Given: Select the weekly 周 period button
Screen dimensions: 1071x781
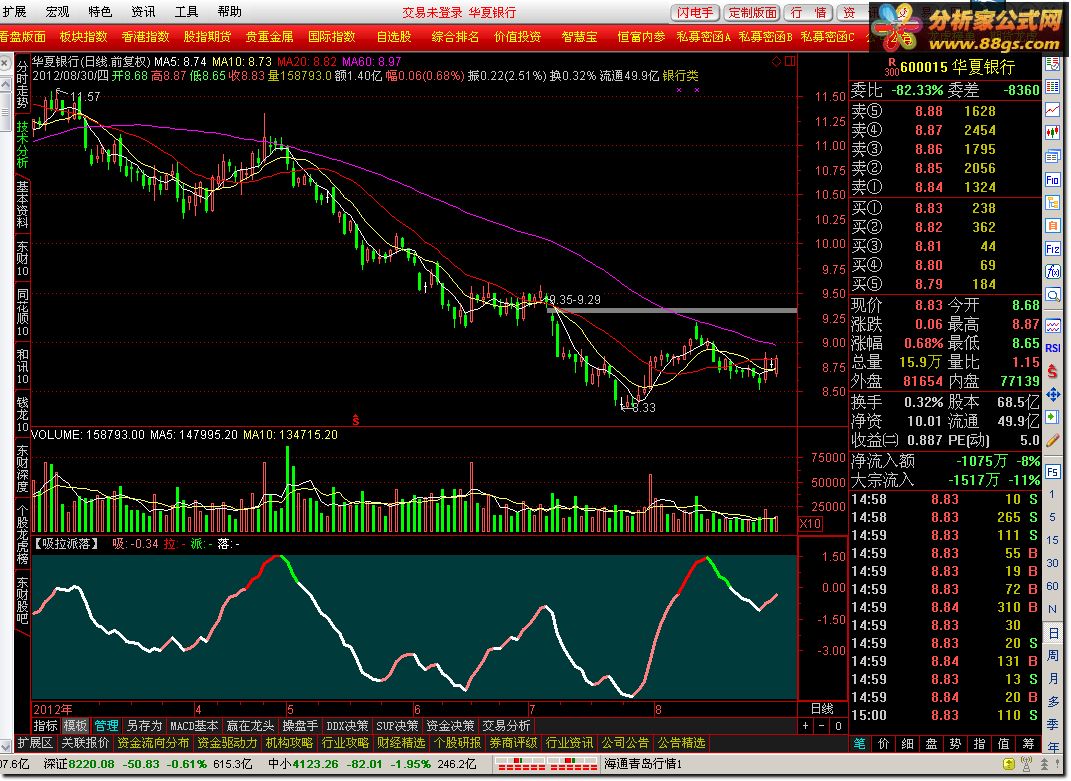Looking at the screenshot, I should [1053, 656].
